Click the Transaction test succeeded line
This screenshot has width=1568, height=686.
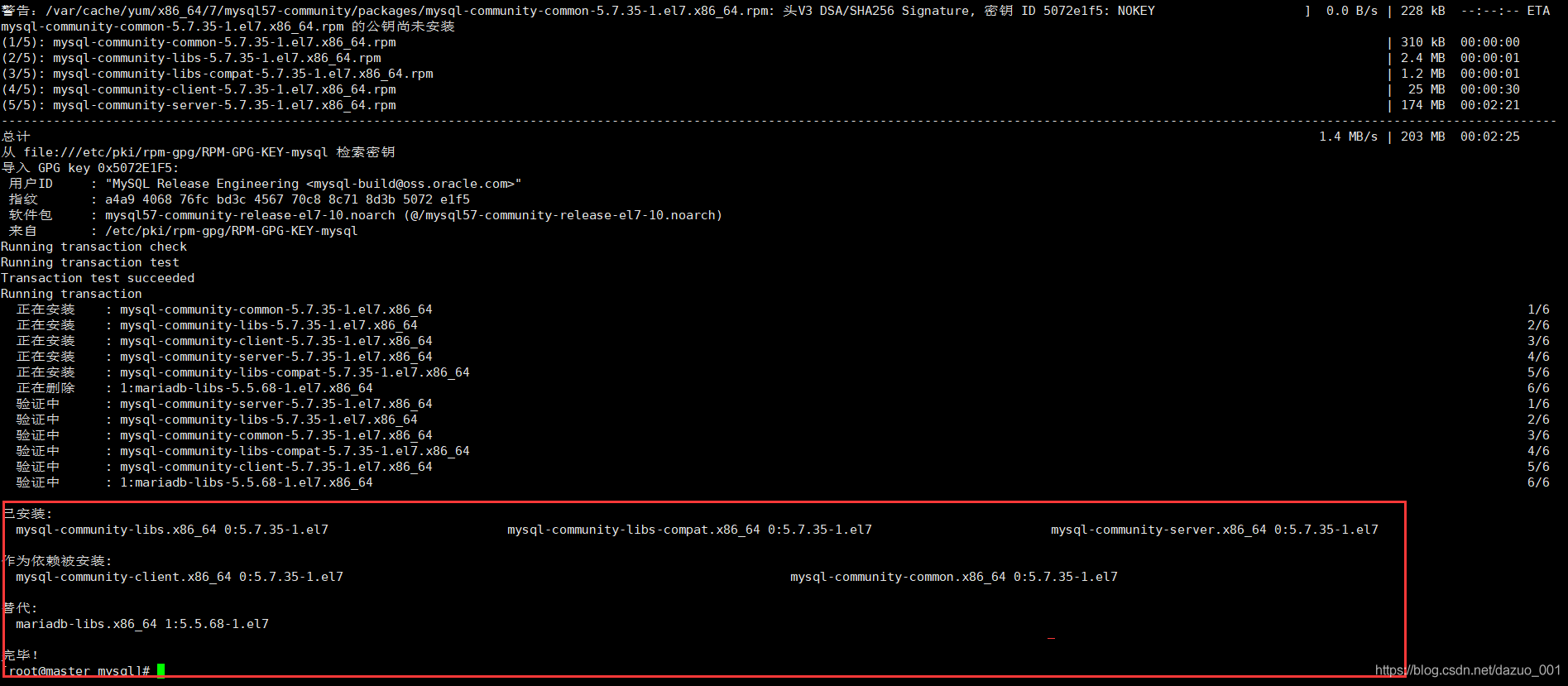click(98, 278)
